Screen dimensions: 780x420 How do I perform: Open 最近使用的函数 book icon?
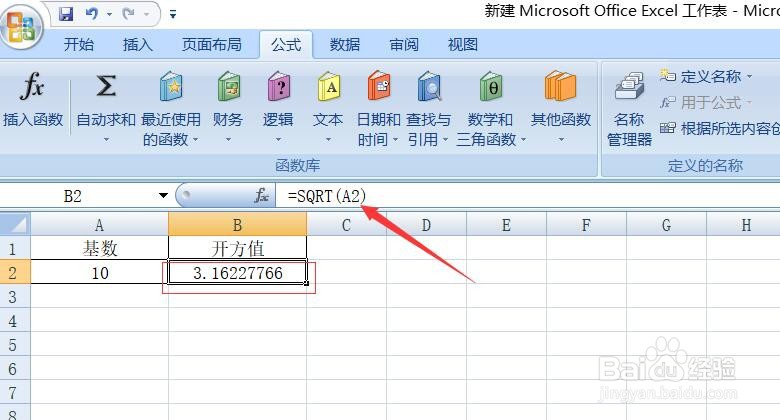pos(171,86)
